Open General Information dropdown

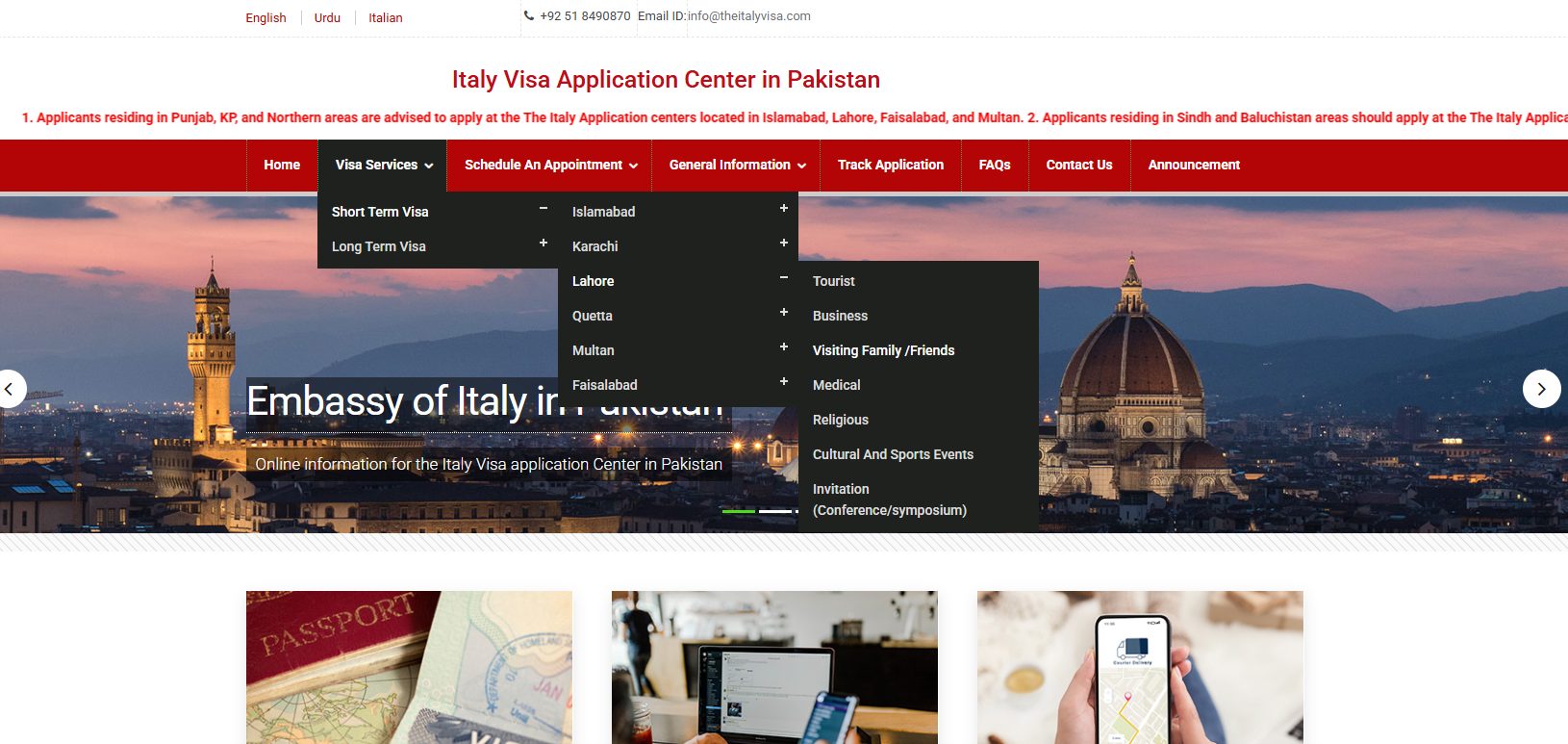(737, 166)
